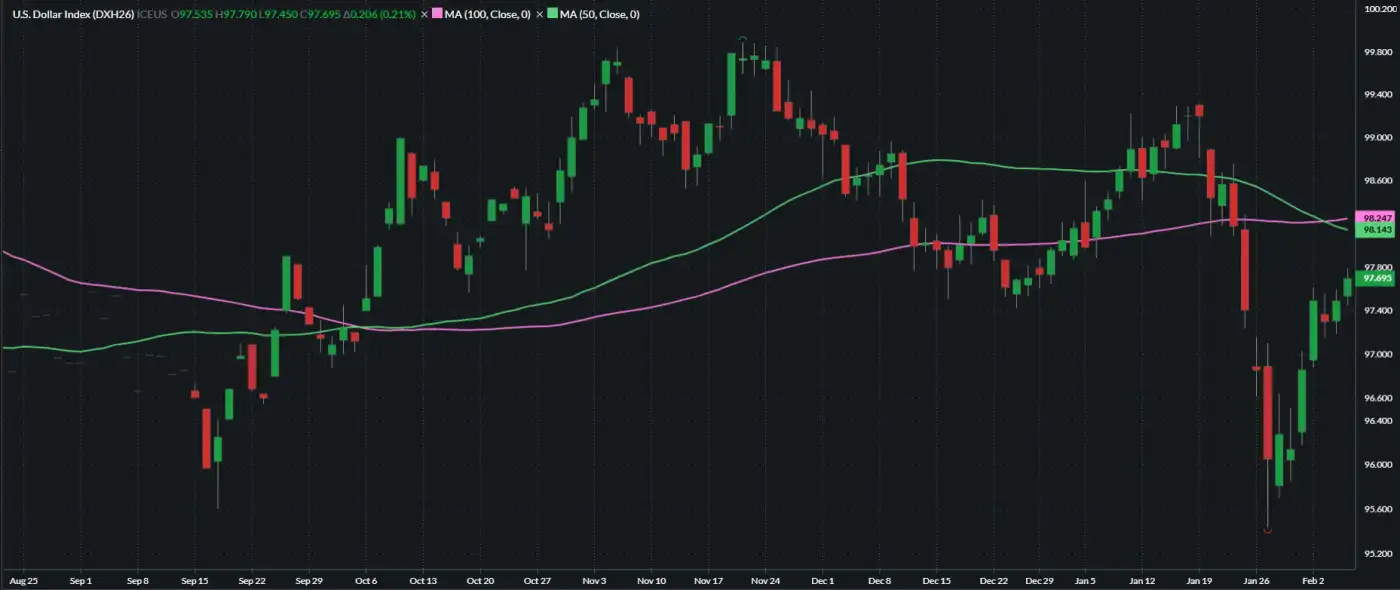The image size is (1400, 590).
Task: Click the high marker above November peak candle
Action: (x=742, y=39)
